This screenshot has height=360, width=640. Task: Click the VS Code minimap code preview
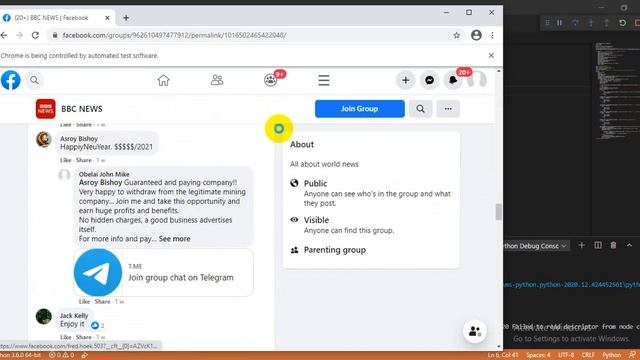(616, 91)
